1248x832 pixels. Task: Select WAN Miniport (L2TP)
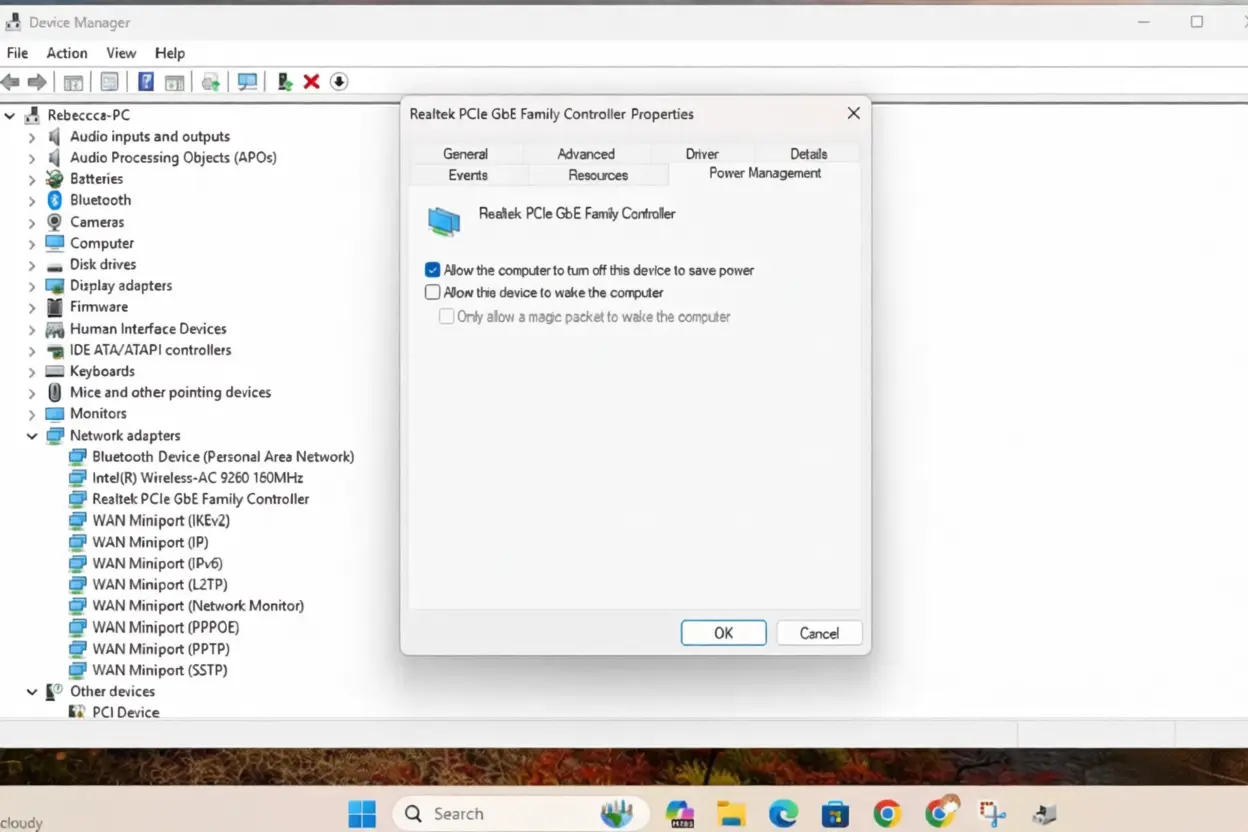click(160, 585)
